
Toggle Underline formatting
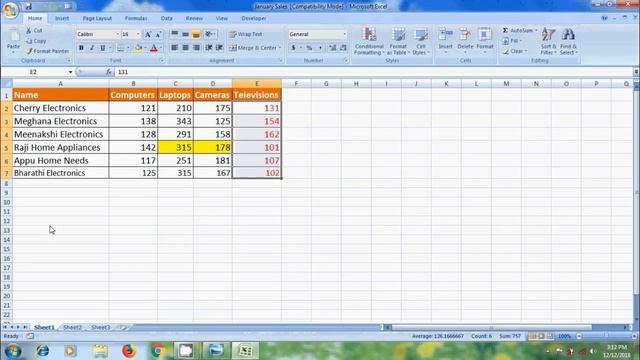103,48
